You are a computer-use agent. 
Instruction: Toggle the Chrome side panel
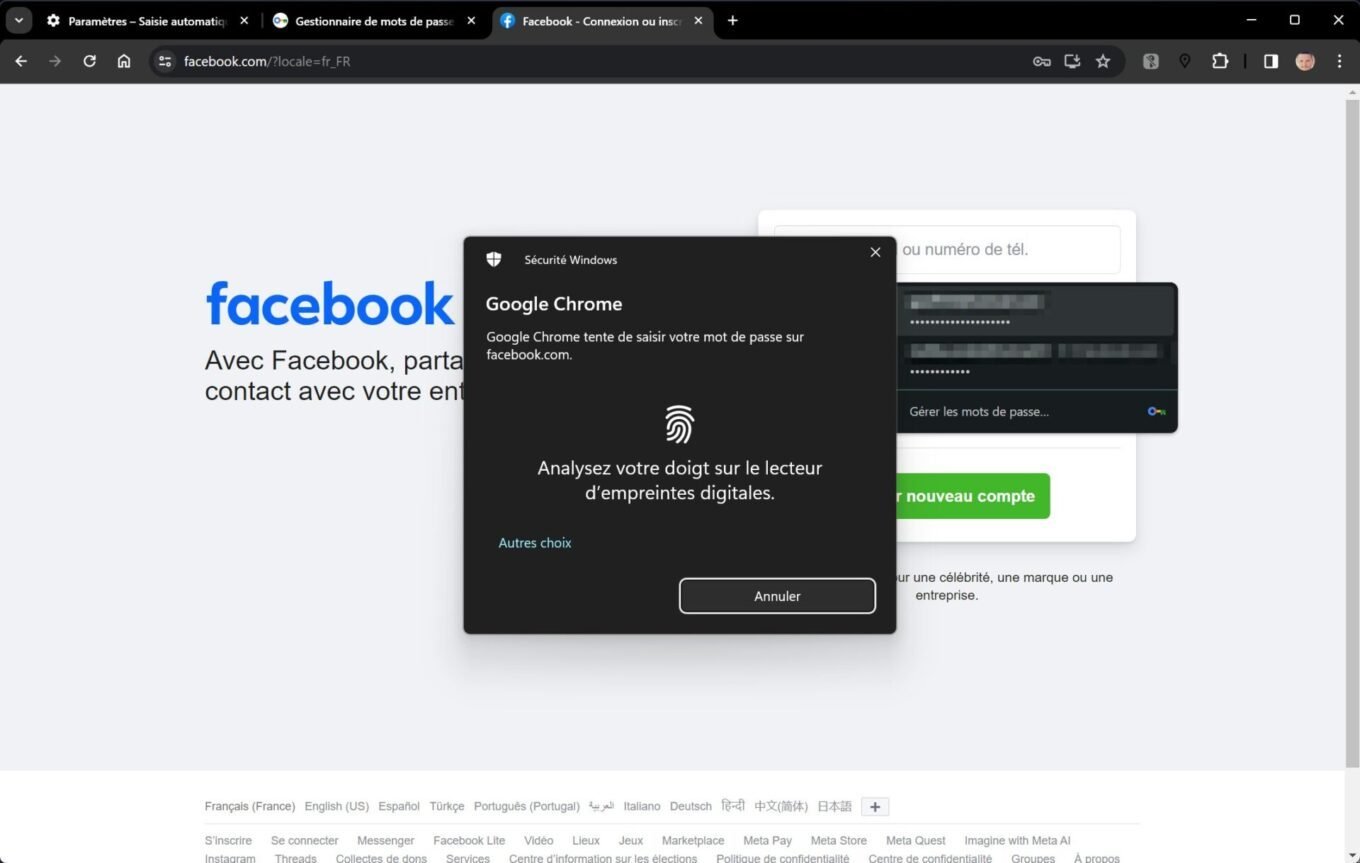[x=1271, y=61]
